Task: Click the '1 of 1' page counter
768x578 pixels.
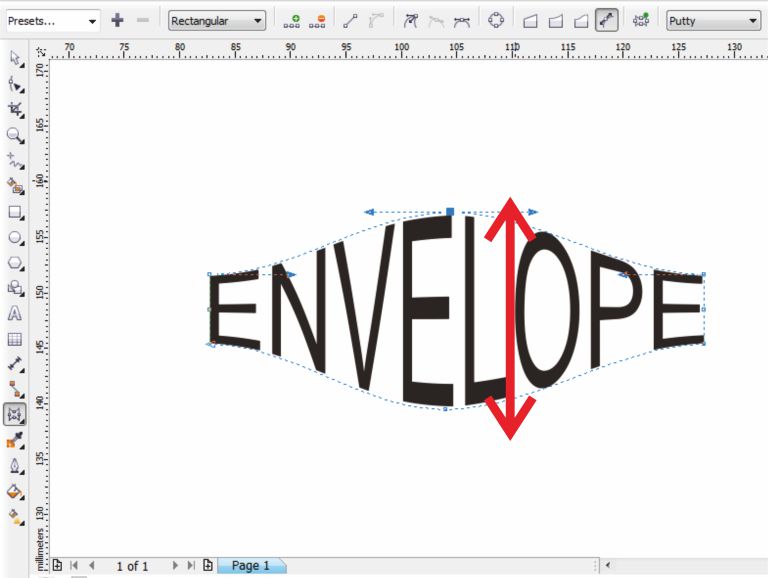Action: coord(132,566)
